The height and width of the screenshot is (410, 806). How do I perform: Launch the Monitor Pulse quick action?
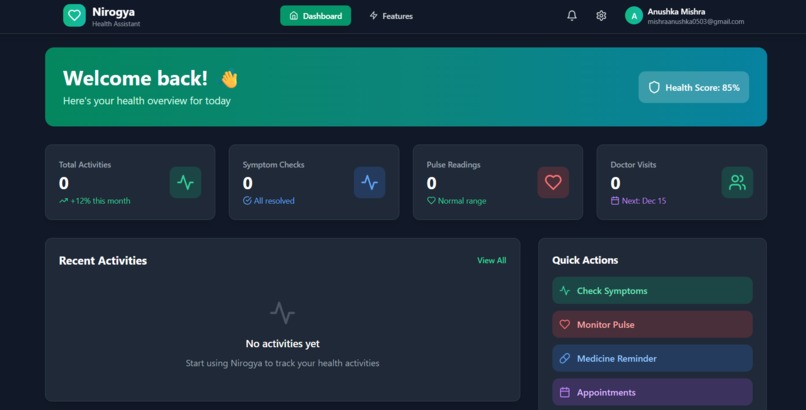pyautogui.click(x=652, y=325)
